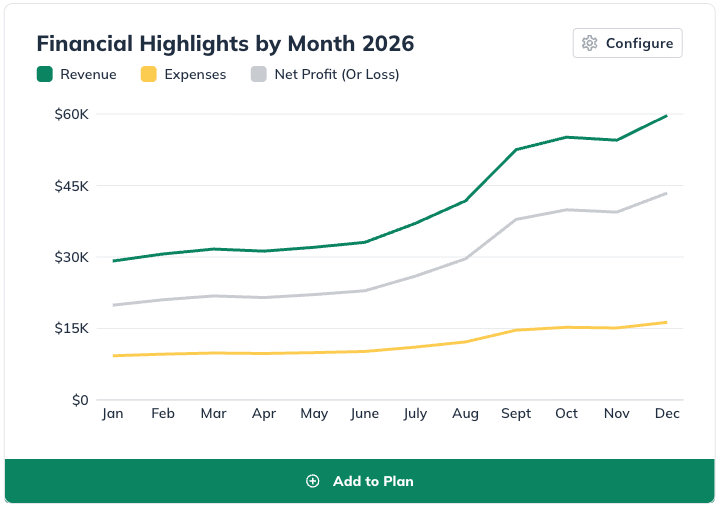Image resolution: width=720 pixels, height=509 pixels.
Task: Click the Oct month label
Action: click(567, 413)
